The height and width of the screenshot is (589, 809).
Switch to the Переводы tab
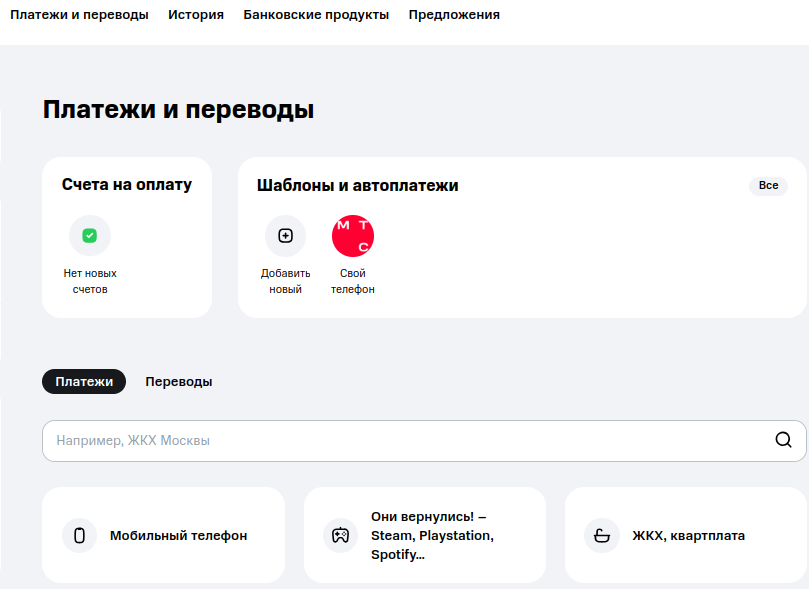(179, 382)
